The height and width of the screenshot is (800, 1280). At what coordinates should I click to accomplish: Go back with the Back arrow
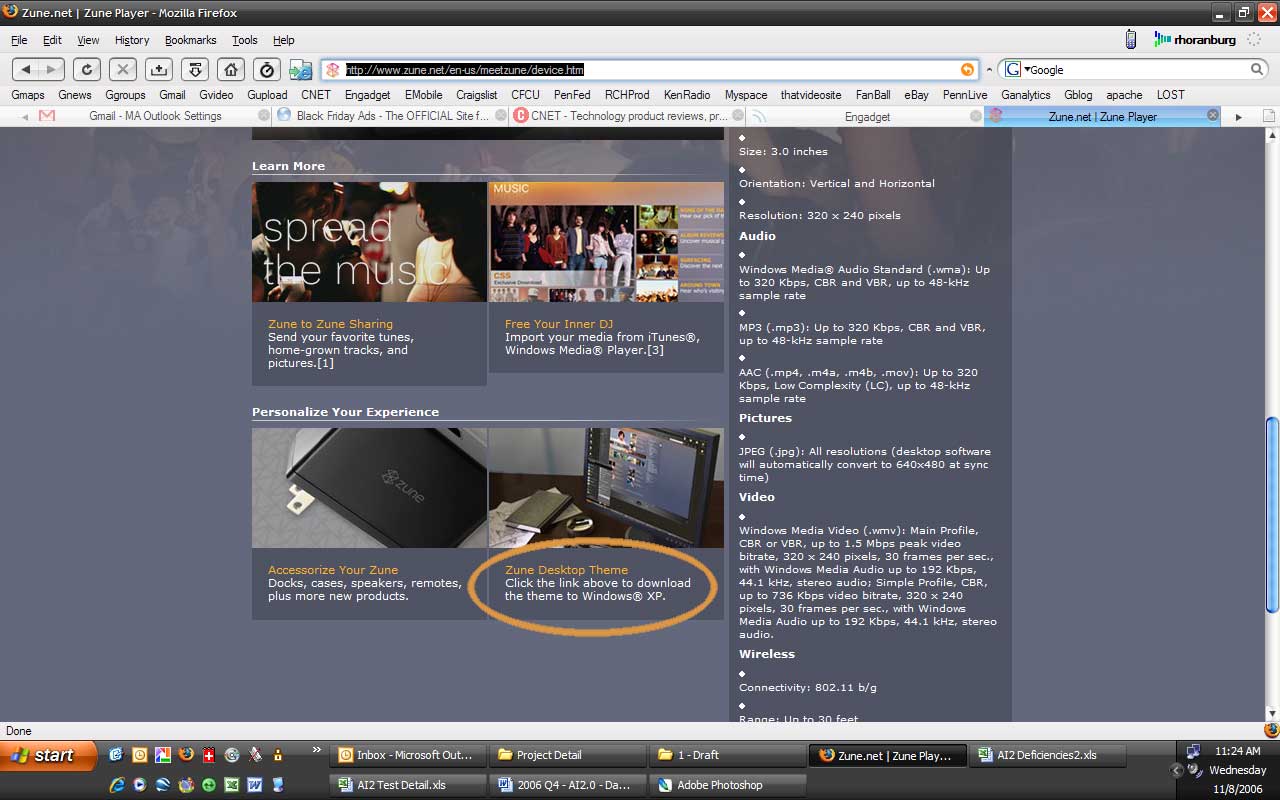click(26, 69)
